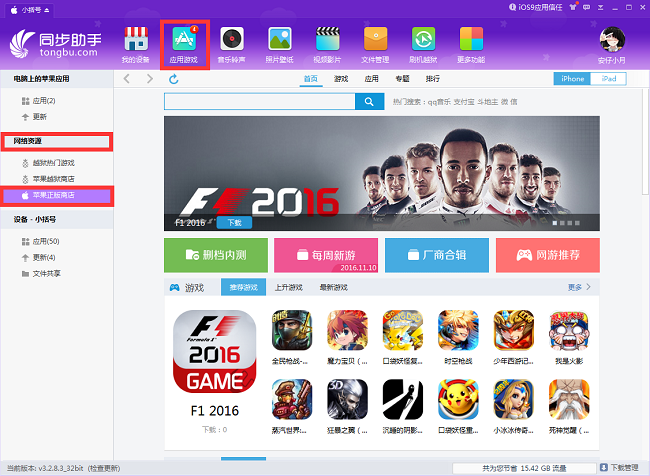Open the title bar menu dropdown arrow
This screenshot has height=476, width=650.
tap(600, 7)
